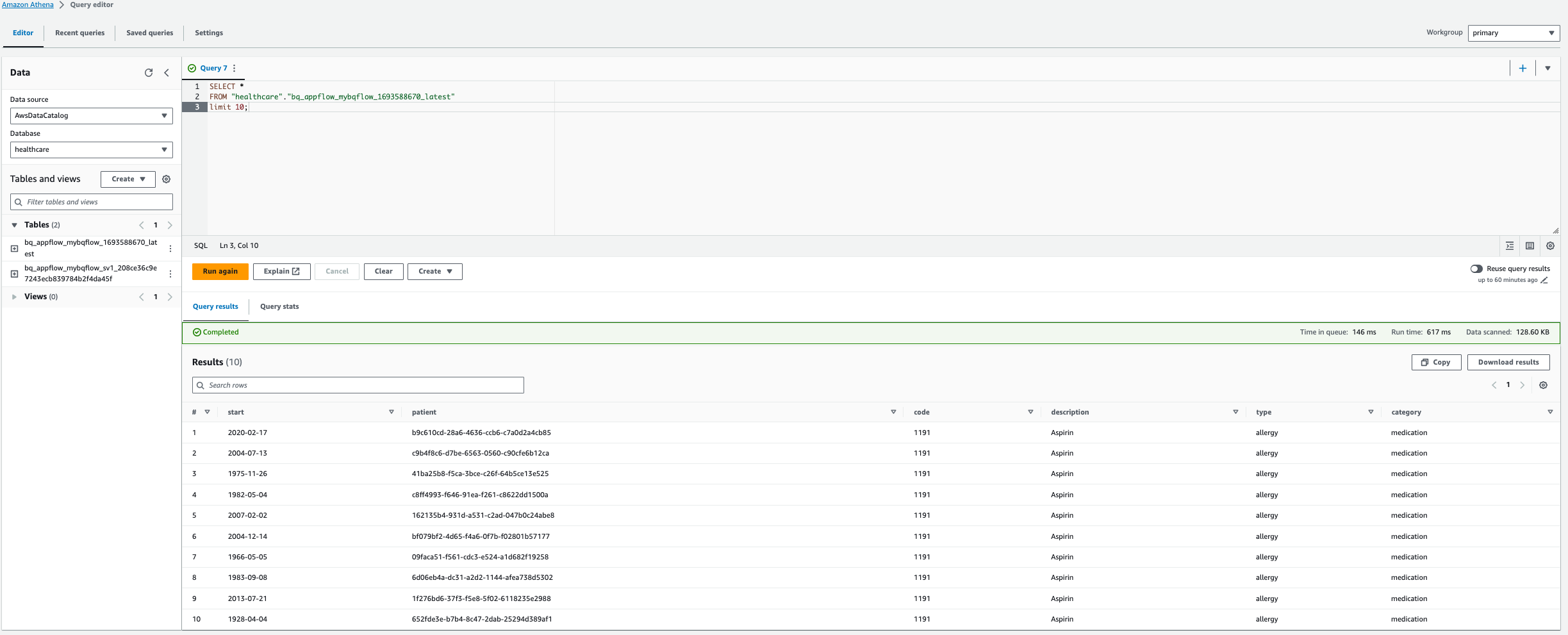Focus the Filter tables and views field

coord(92,202)
